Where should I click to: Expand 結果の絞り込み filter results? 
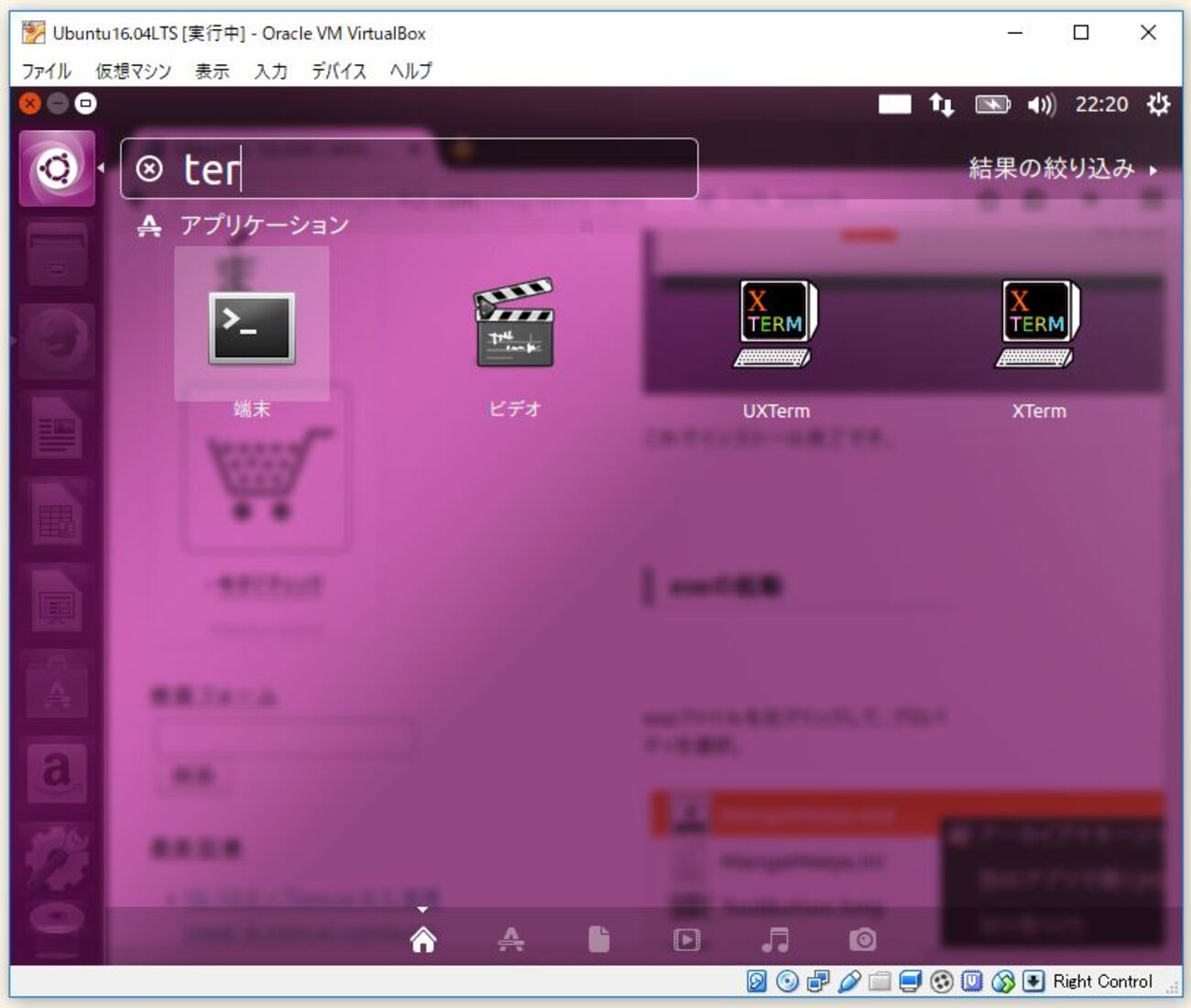pyautogui.click(x=1063, y=169)
